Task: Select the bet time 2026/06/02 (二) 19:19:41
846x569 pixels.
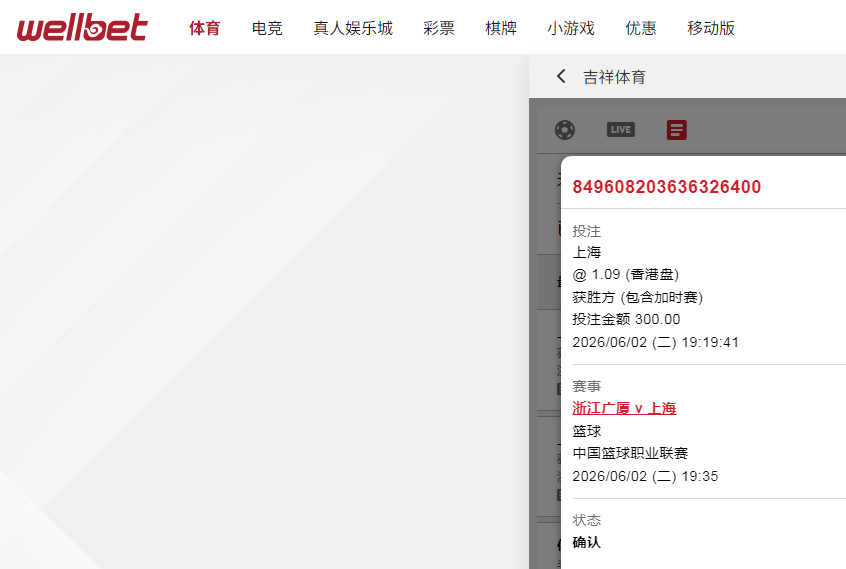Action: [x=656, y=342]
